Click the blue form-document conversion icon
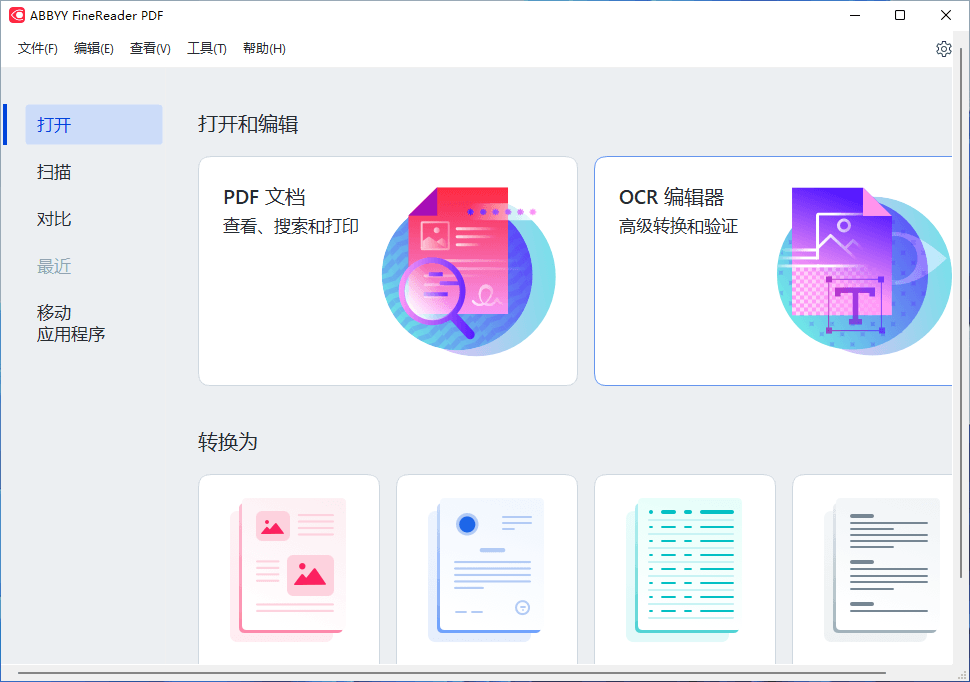The width and height of the screenshot is (970, 682). tap(486, 570)
